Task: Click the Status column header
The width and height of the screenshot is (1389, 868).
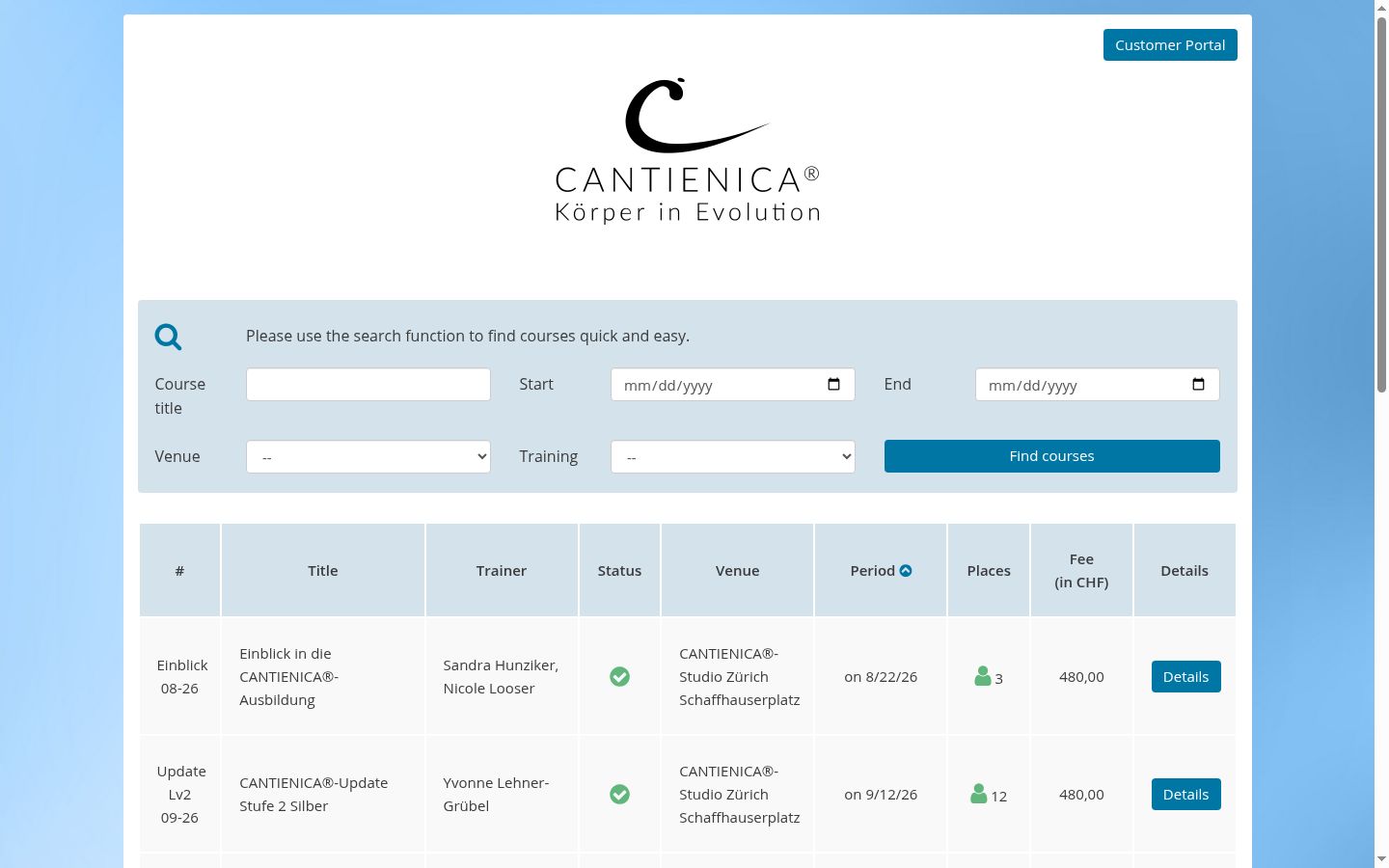Action: 619,571
